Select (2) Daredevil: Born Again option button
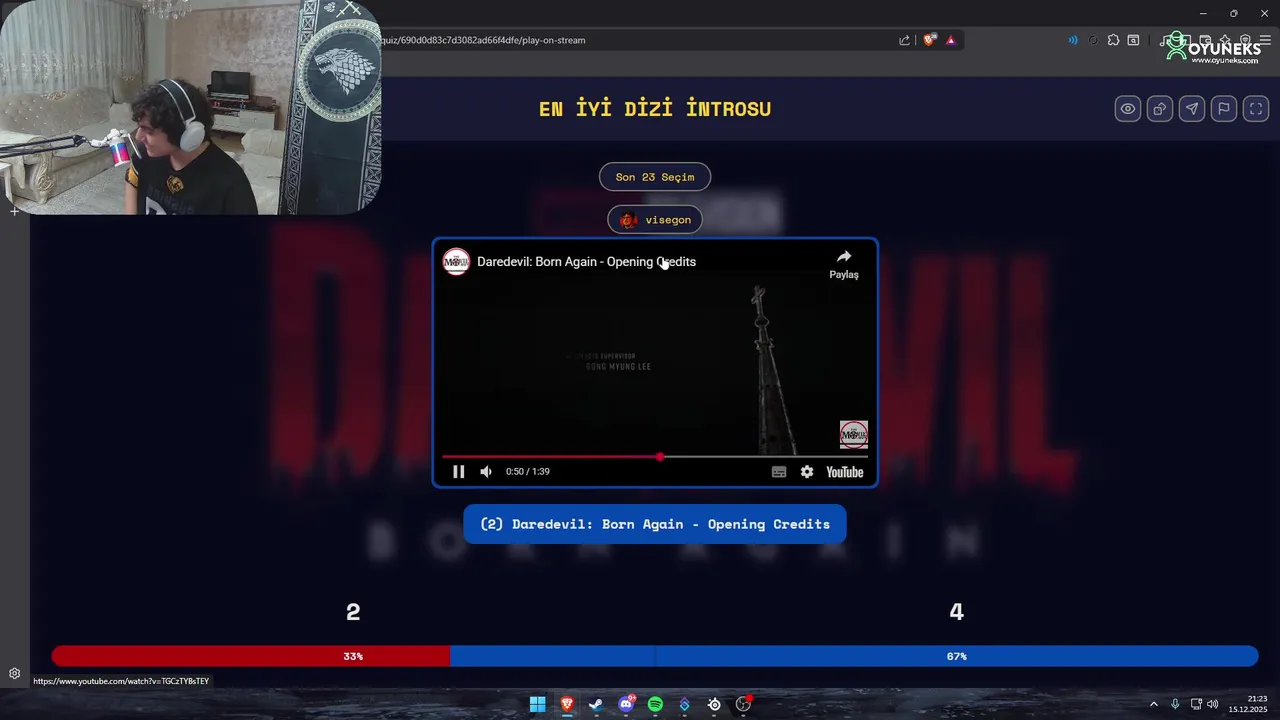Image resolution: width=1280 pixels, height=720 pixels. [655, 524]
